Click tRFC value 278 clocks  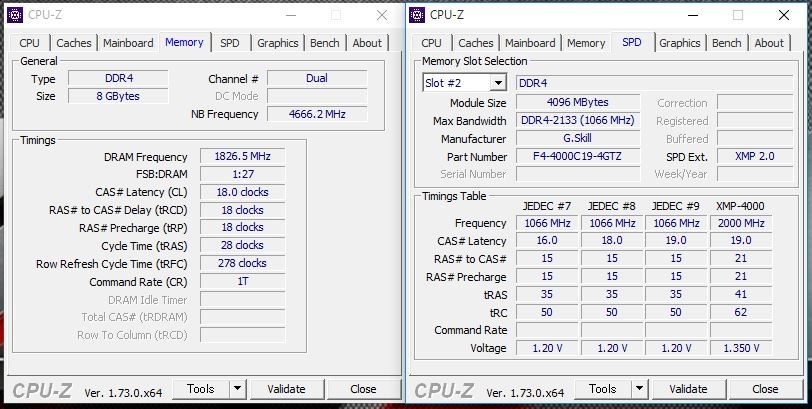click(242, 264)
